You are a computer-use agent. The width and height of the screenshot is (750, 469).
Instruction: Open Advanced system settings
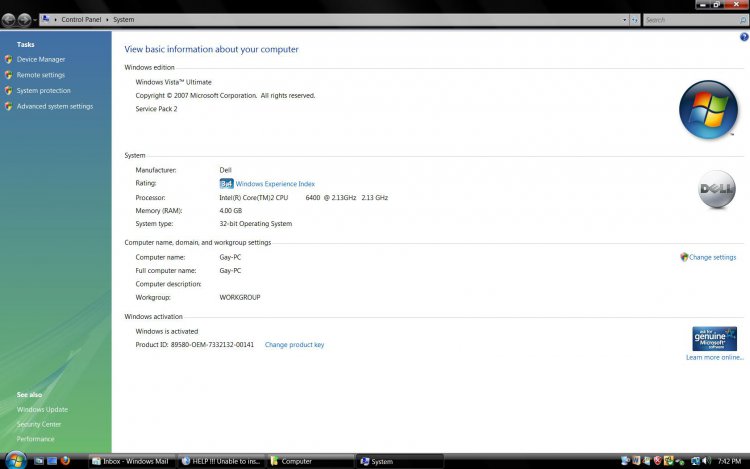click(x=55, y=106)
